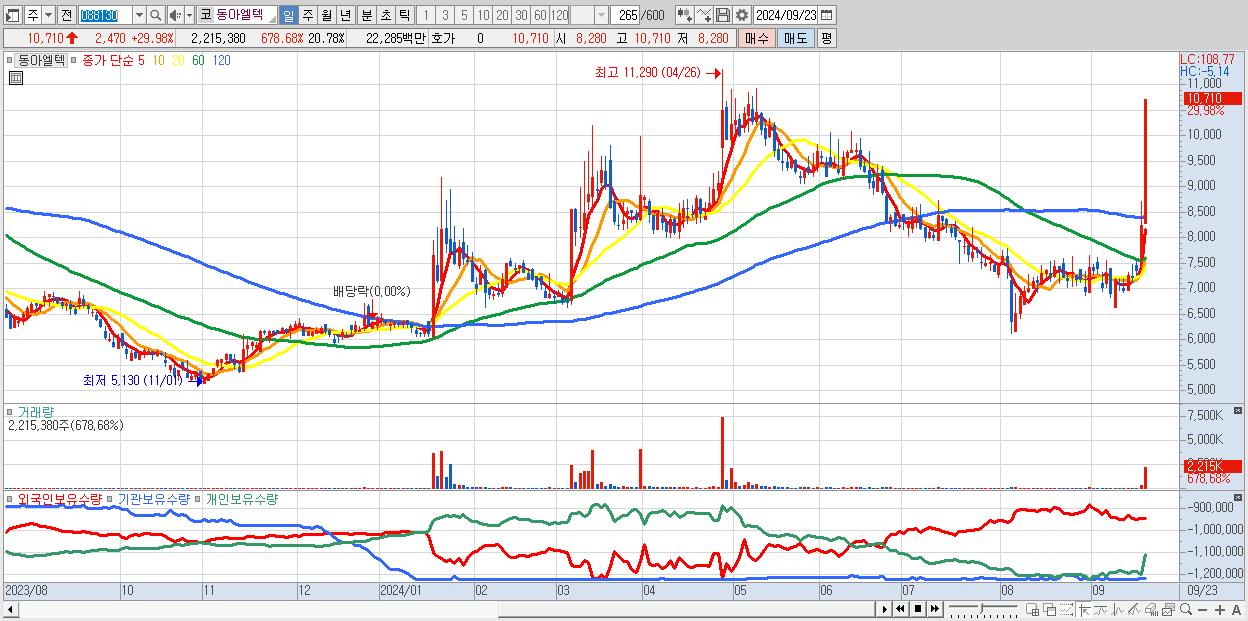Click the moving average indicator icon

(1101, 609)
